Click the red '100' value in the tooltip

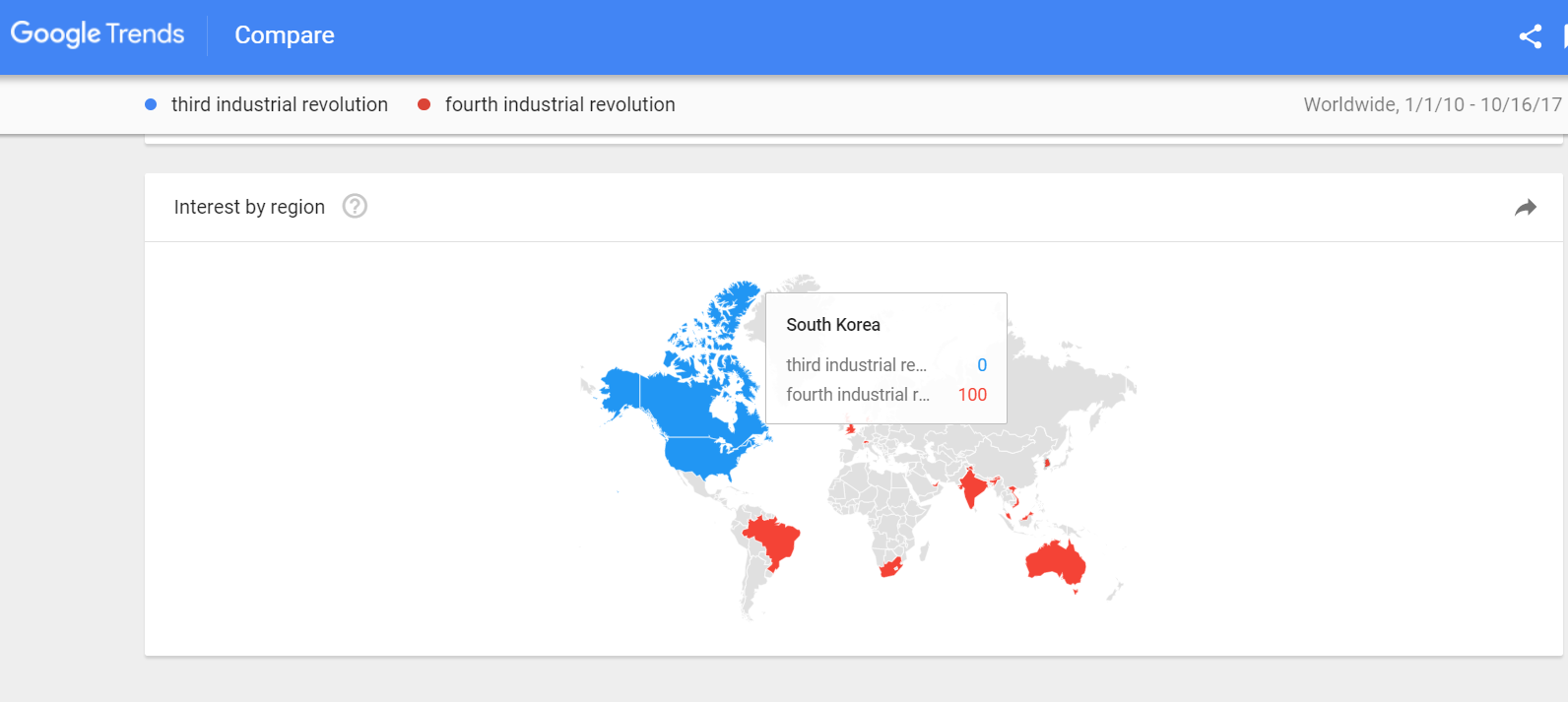click(972, 394)
